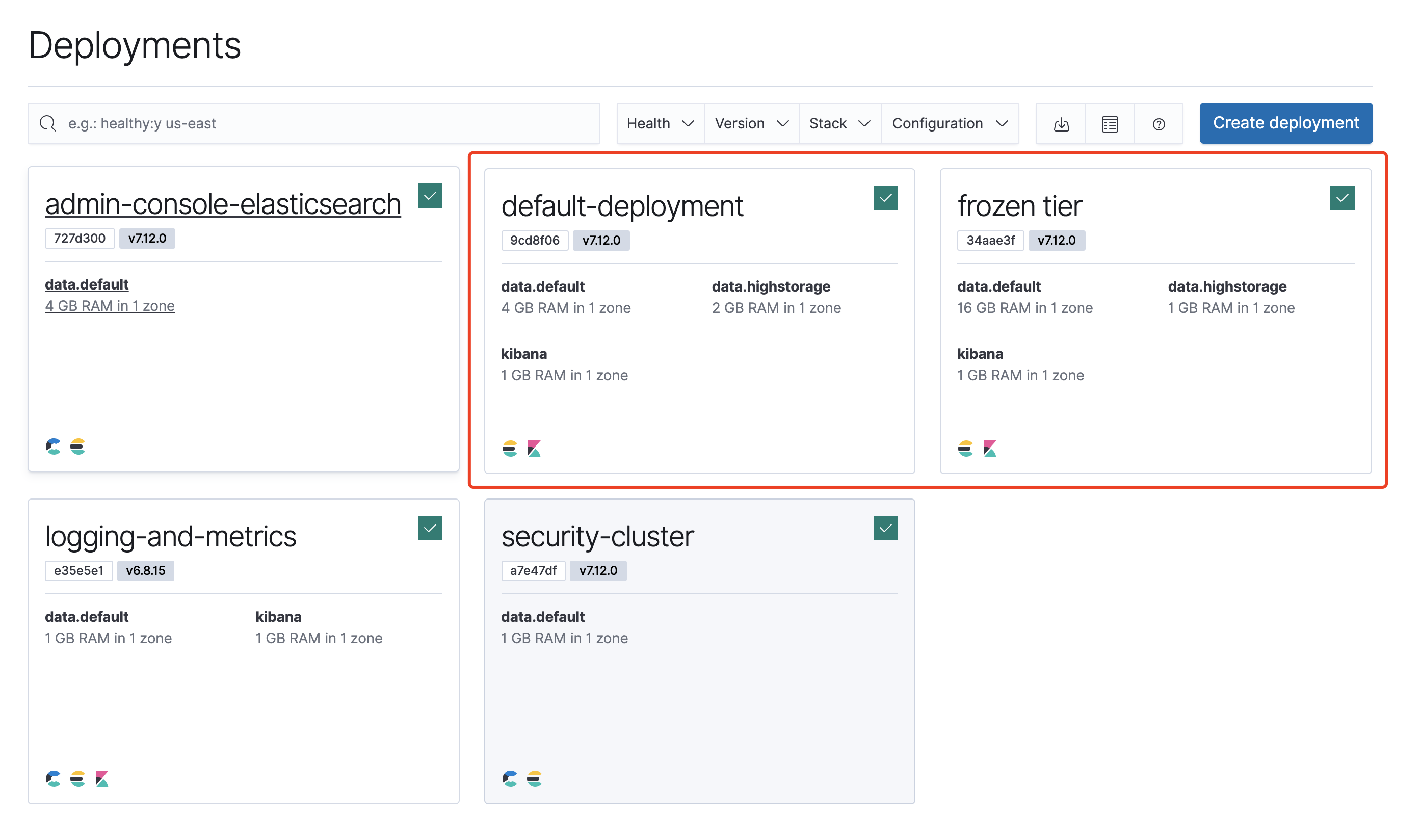
Task: Click version badge v6.8.15
Action: tap(145, 570)
